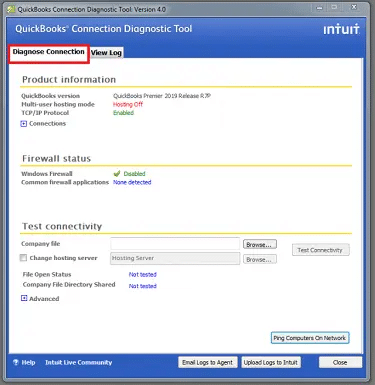Browse for a company file
Viewport: 375px width, 385px height.
point(260,245)
